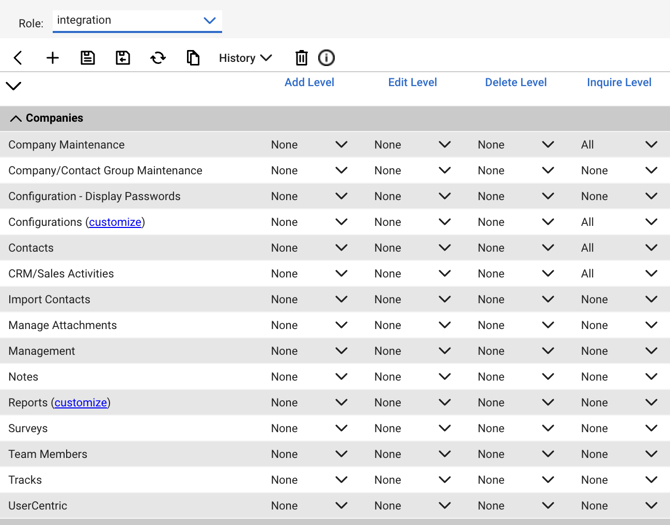Click the back arrow icon
Screen dimensions: 670x525
tap(18, 58)
